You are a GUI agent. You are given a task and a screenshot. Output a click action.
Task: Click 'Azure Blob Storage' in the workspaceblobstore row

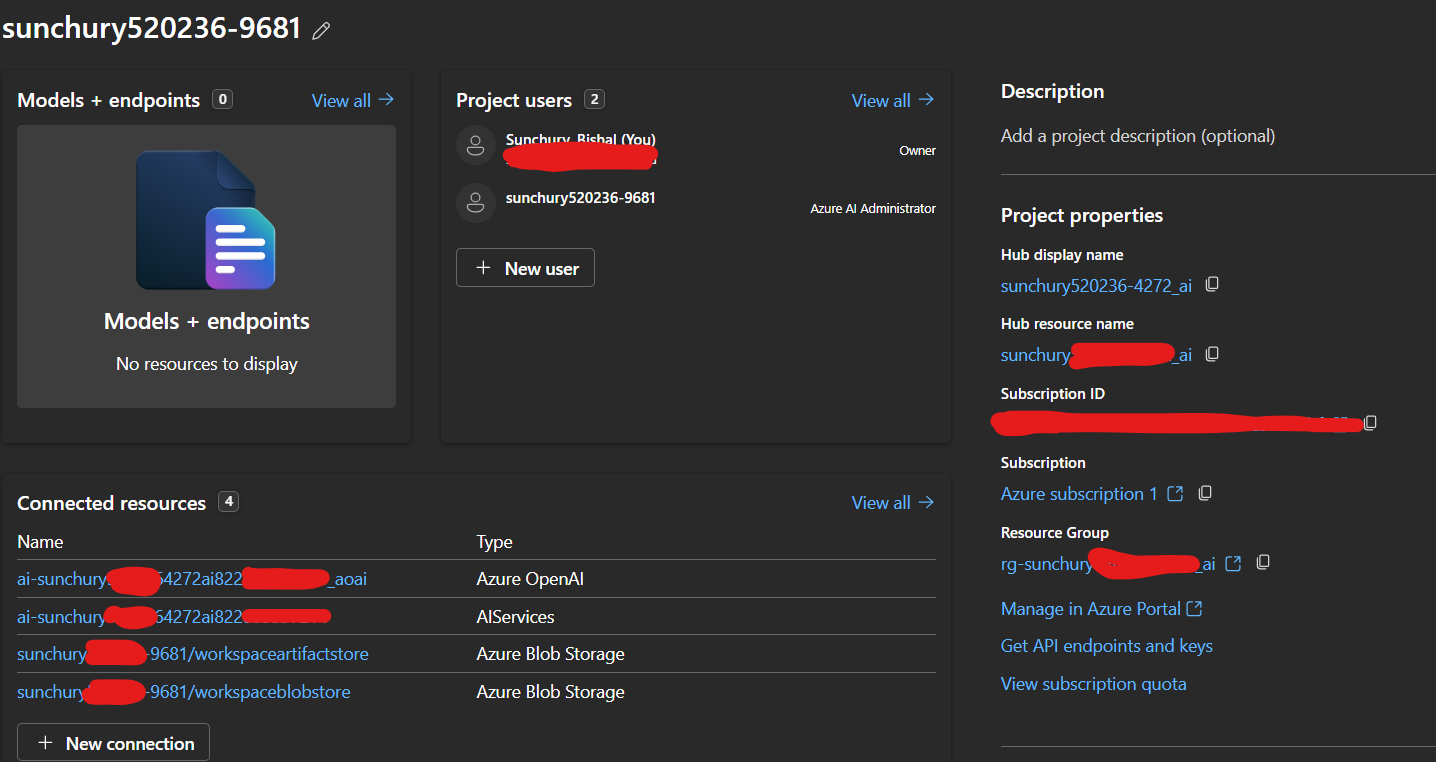pyautogui.click(x=550, y=692)
